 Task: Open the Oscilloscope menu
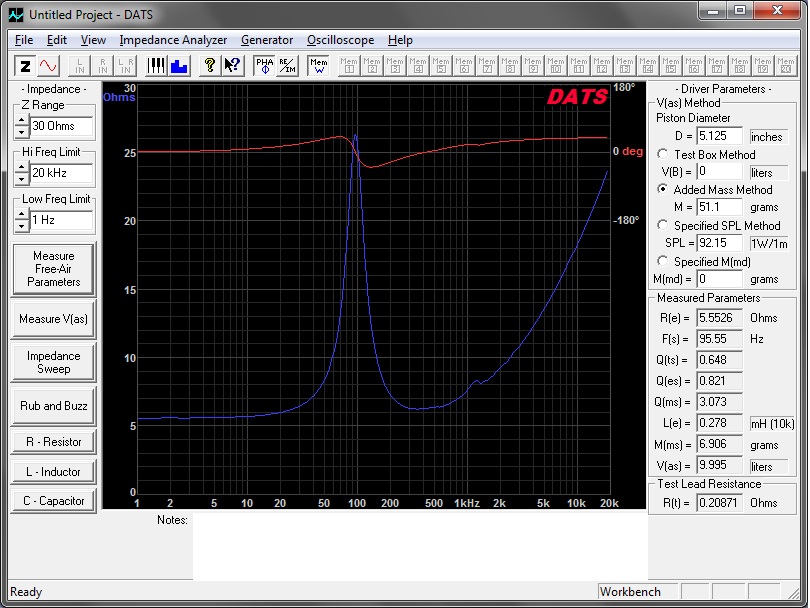pyautogui.click(x=340, y=40)
